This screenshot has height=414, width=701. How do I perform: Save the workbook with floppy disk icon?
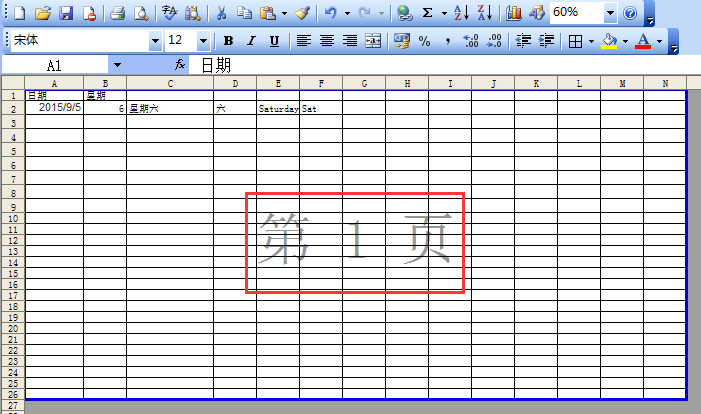66,13
